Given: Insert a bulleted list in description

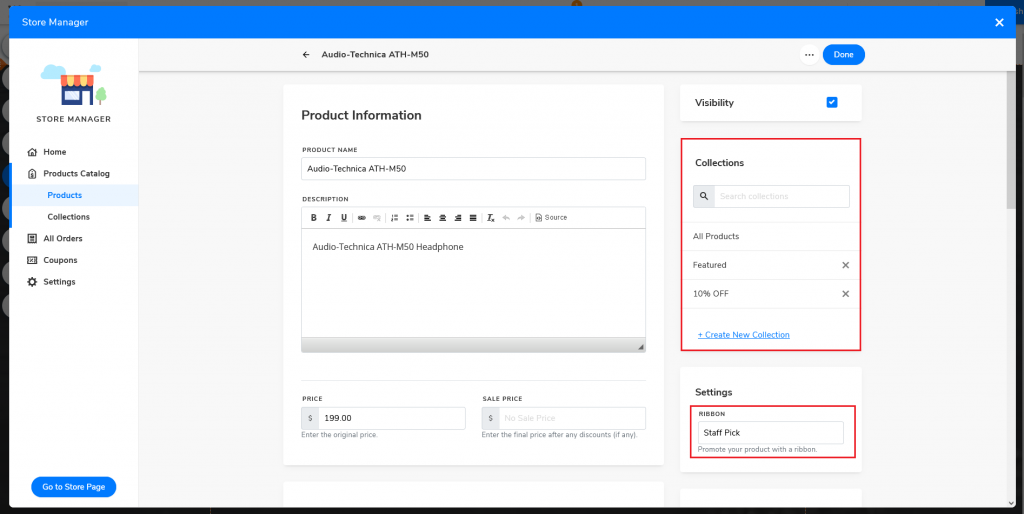Looking at the screenshot, I should tap(409, 217).
